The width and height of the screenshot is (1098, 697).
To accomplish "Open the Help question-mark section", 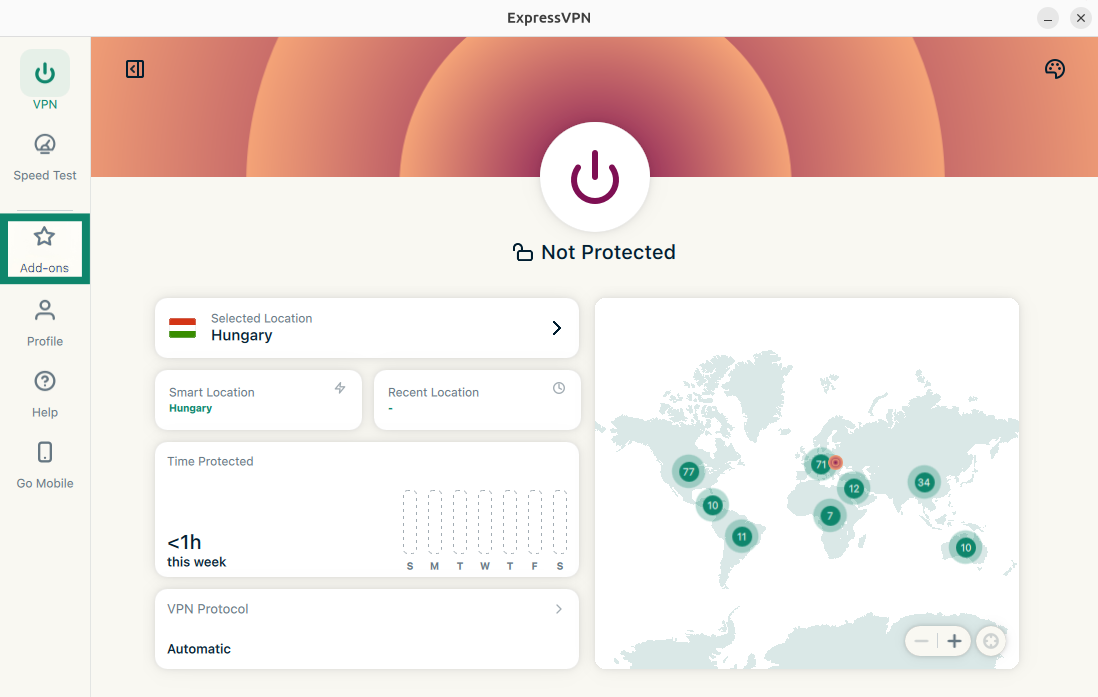I will 45,394.
